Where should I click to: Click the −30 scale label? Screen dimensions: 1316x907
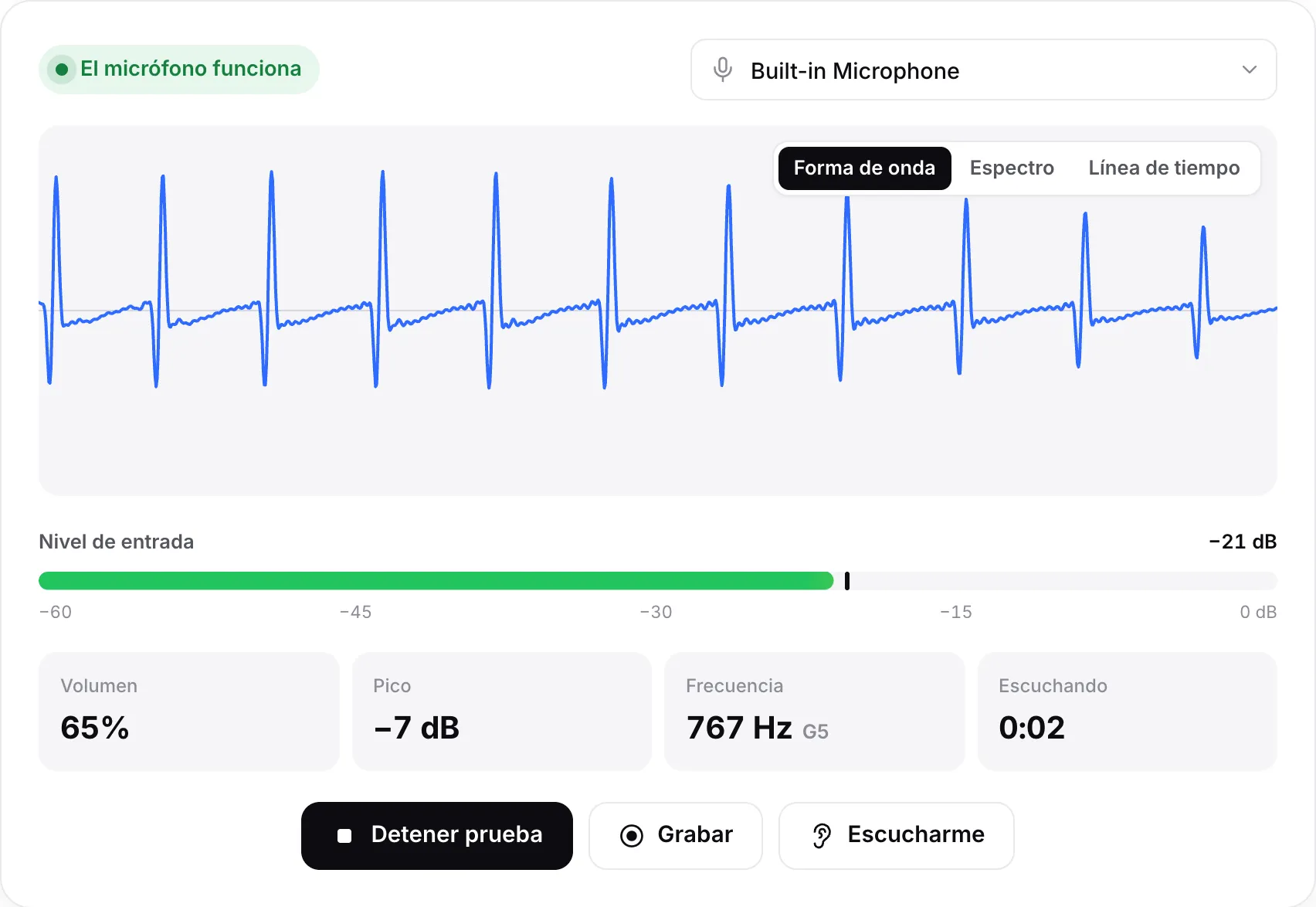[656, 612]
